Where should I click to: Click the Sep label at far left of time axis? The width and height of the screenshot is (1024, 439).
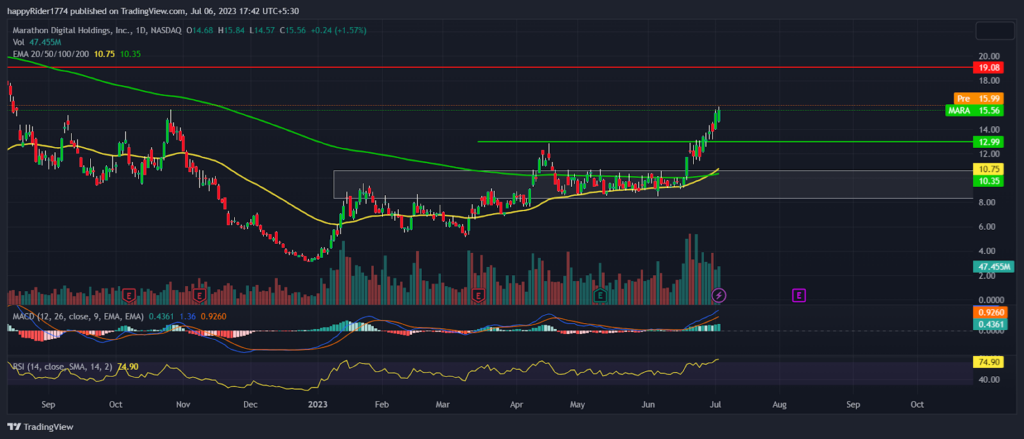tap(47, 404)
